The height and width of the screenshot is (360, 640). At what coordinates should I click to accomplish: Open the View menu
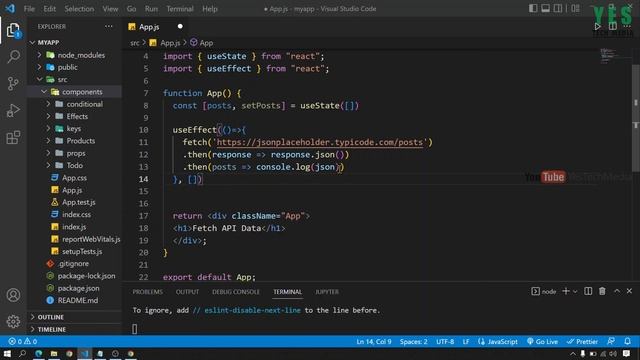click(x=110, y=9)
